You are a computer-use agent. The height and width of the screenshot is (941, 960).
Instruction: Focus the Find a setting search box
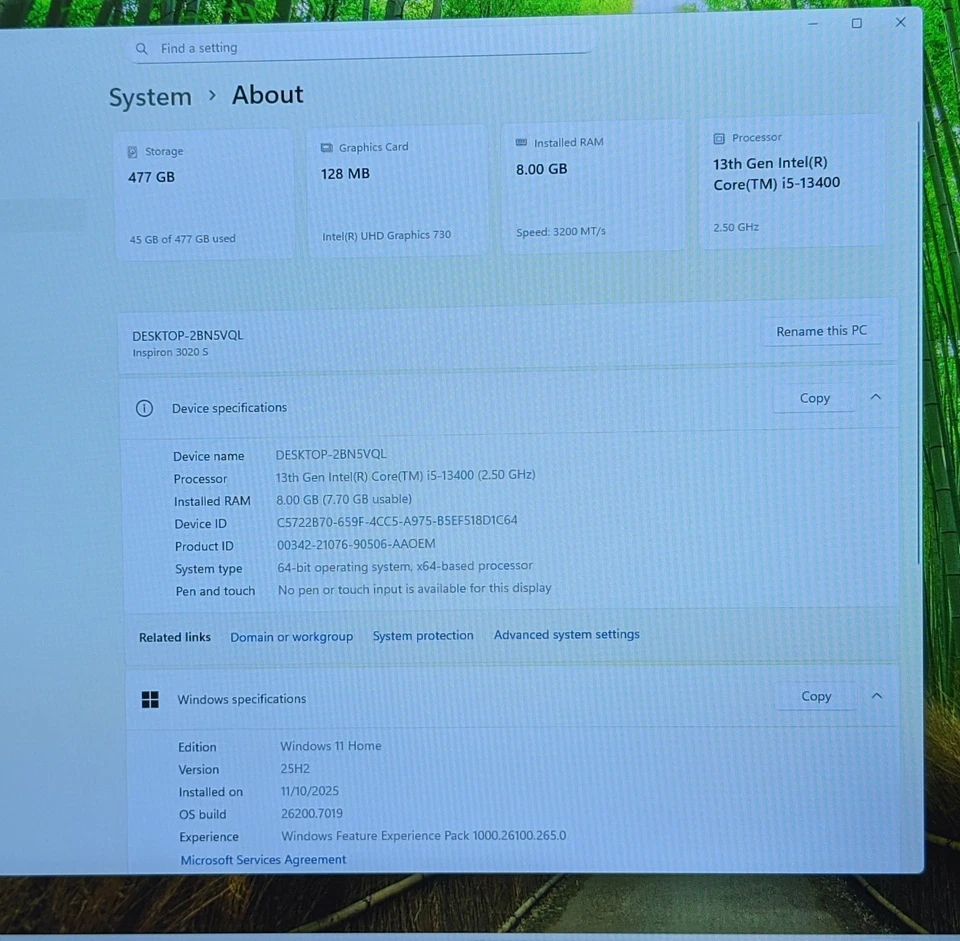click(x=360, y=46)
